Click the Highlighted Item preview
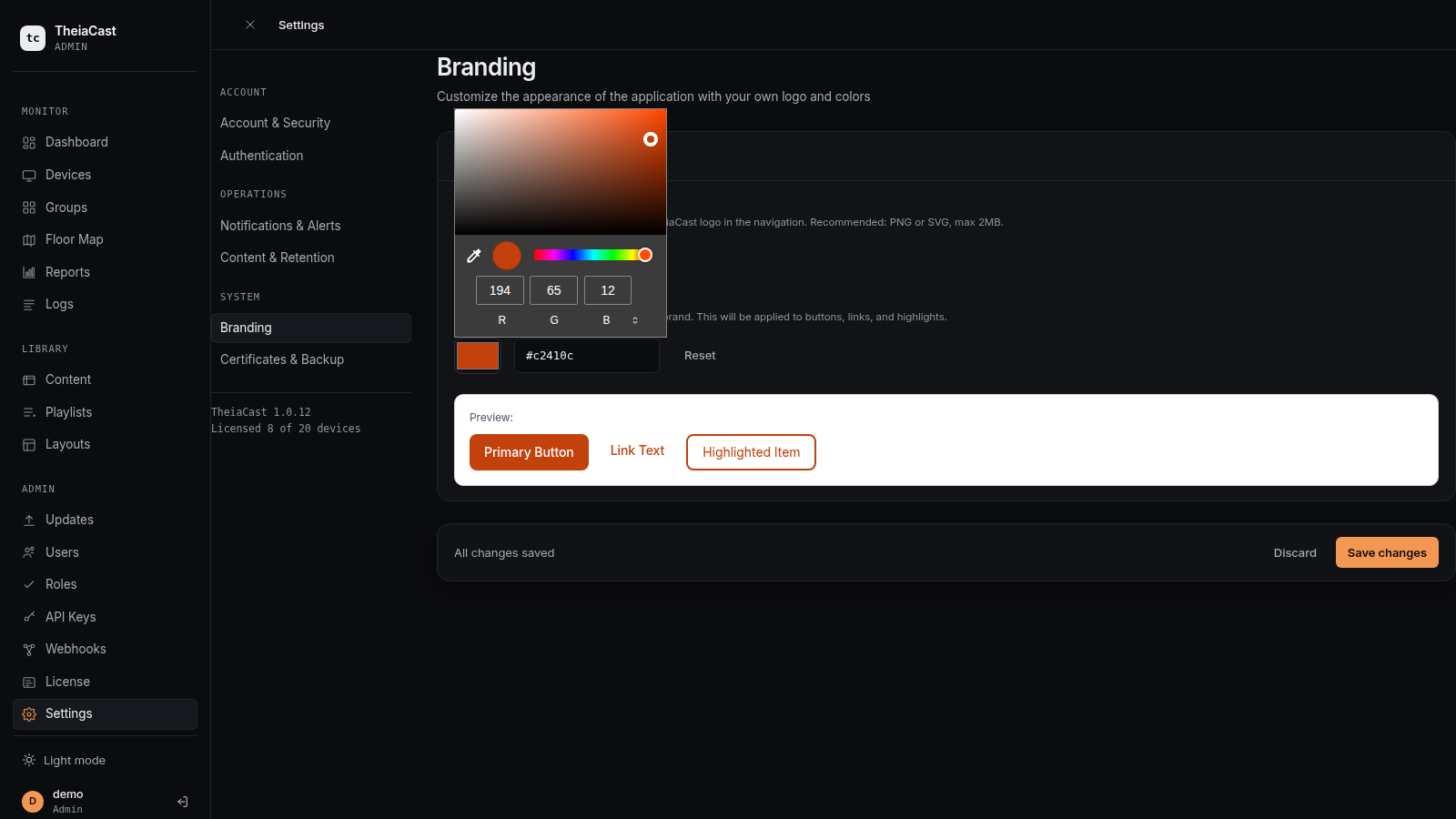 (751, 452)
